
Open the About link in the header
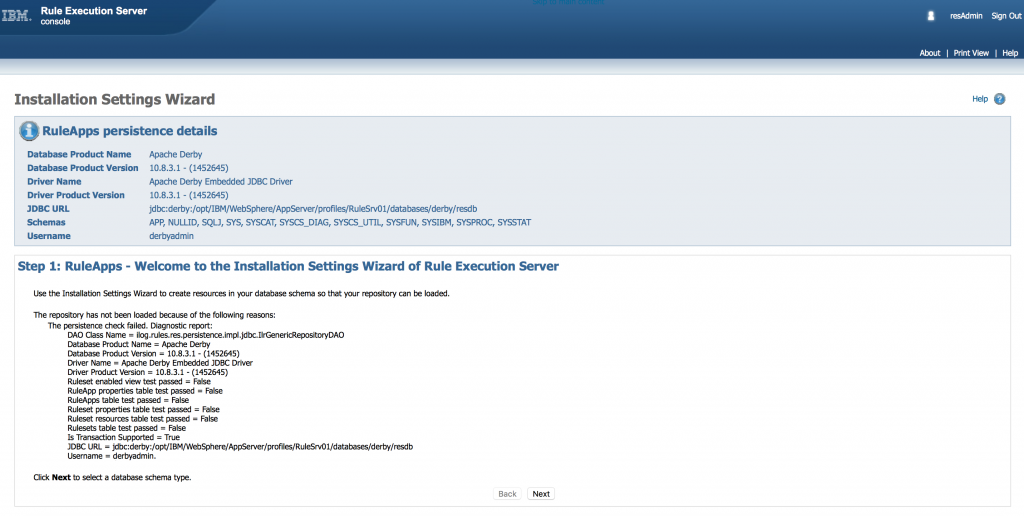(930, 53)
